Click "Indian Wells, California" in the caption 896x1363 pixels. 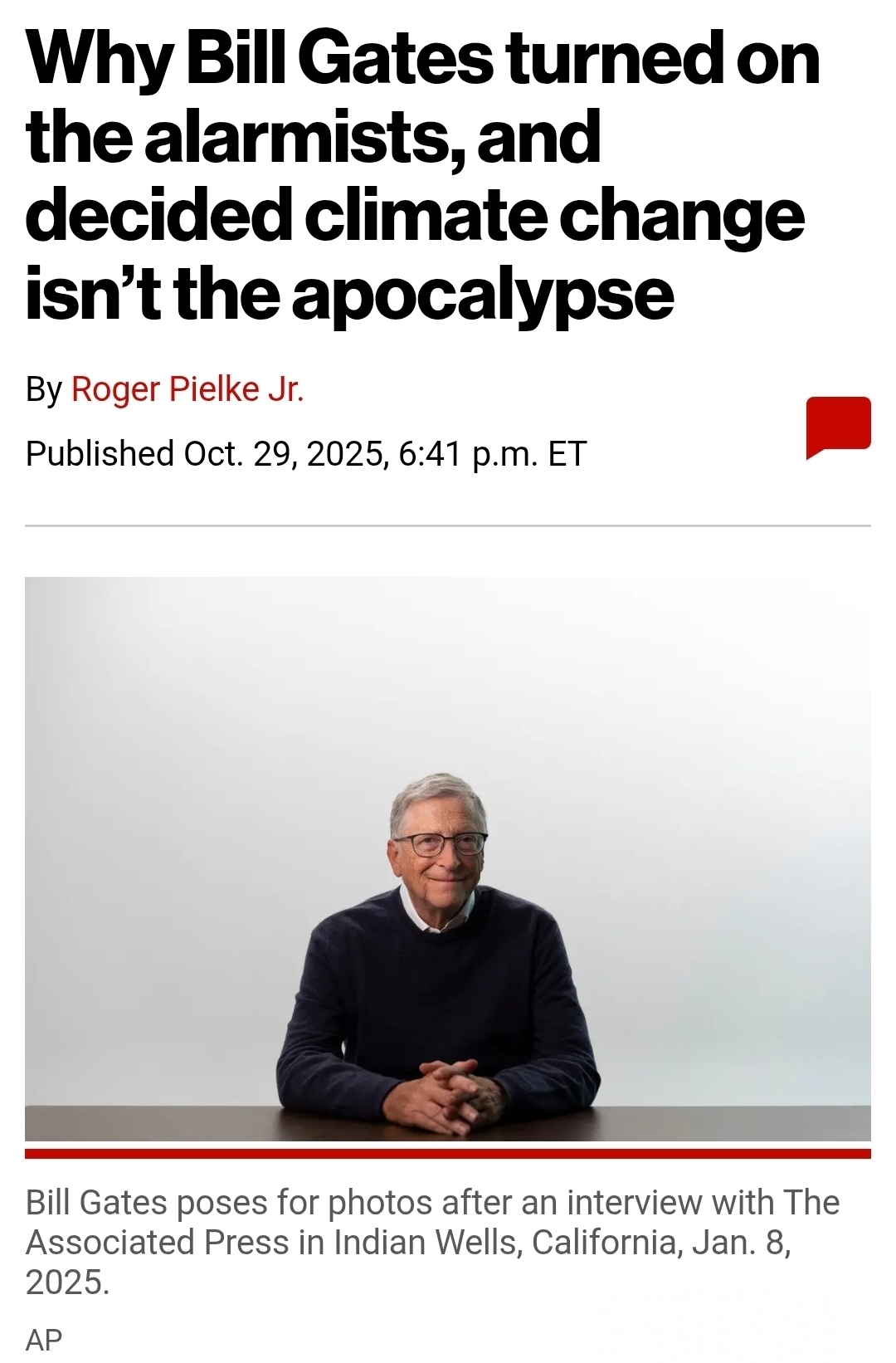tap(509, 1243)
